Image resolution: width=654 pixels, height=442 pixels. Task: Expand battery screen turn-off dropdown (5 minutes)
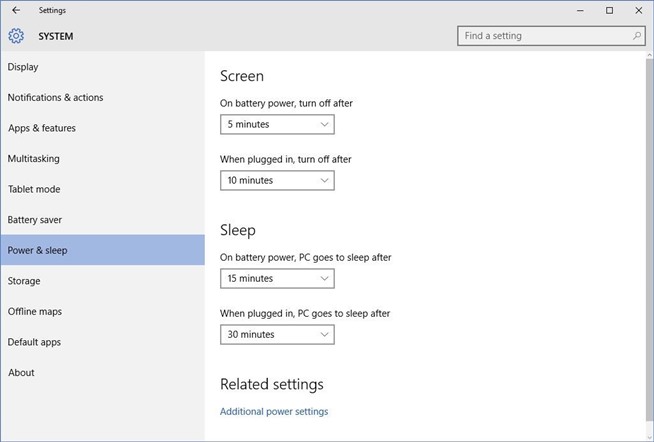click(x=277, y=124)
